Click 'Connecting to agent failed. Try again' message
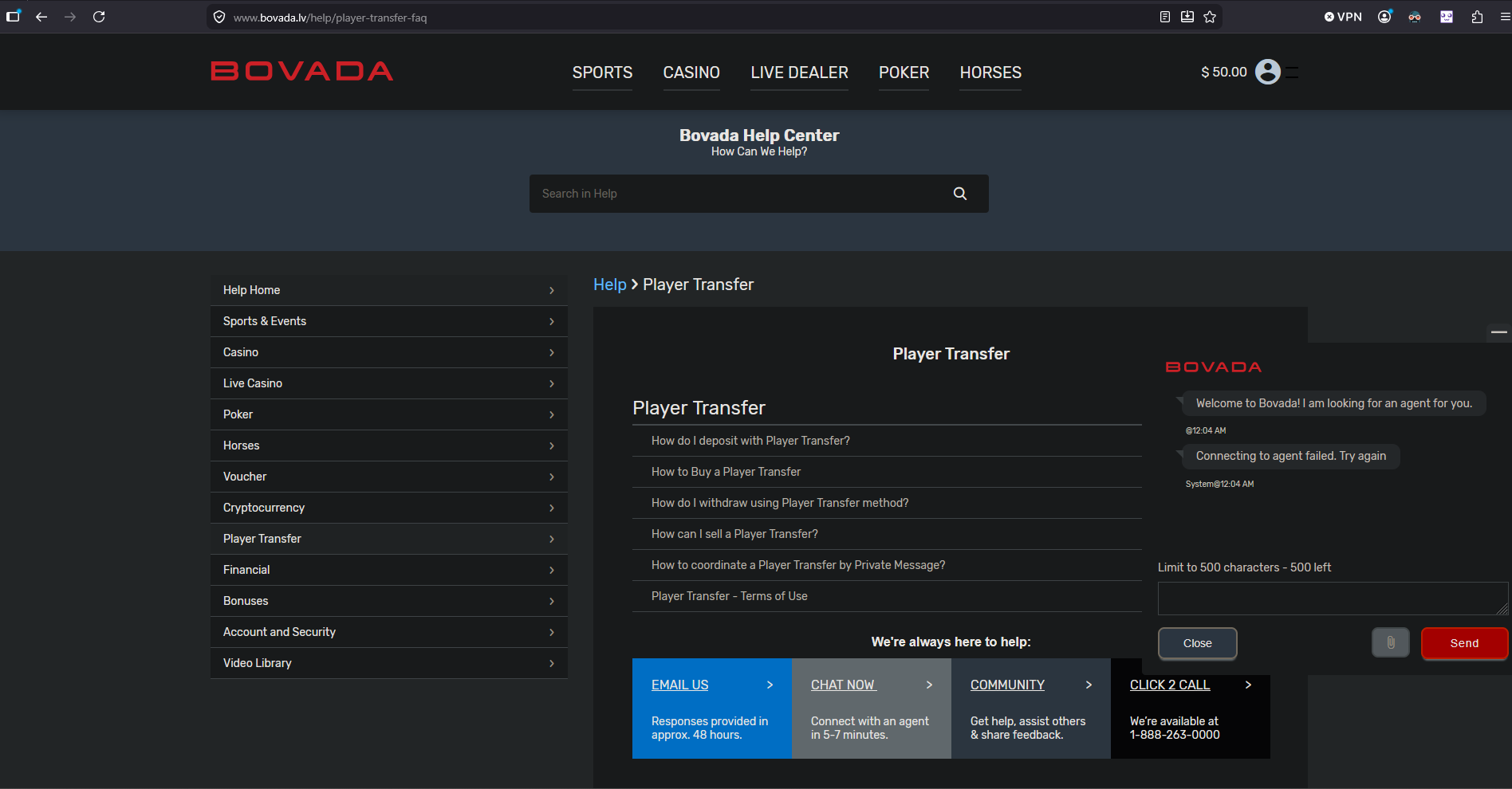1512x789 pixels. coord(1291,456)
